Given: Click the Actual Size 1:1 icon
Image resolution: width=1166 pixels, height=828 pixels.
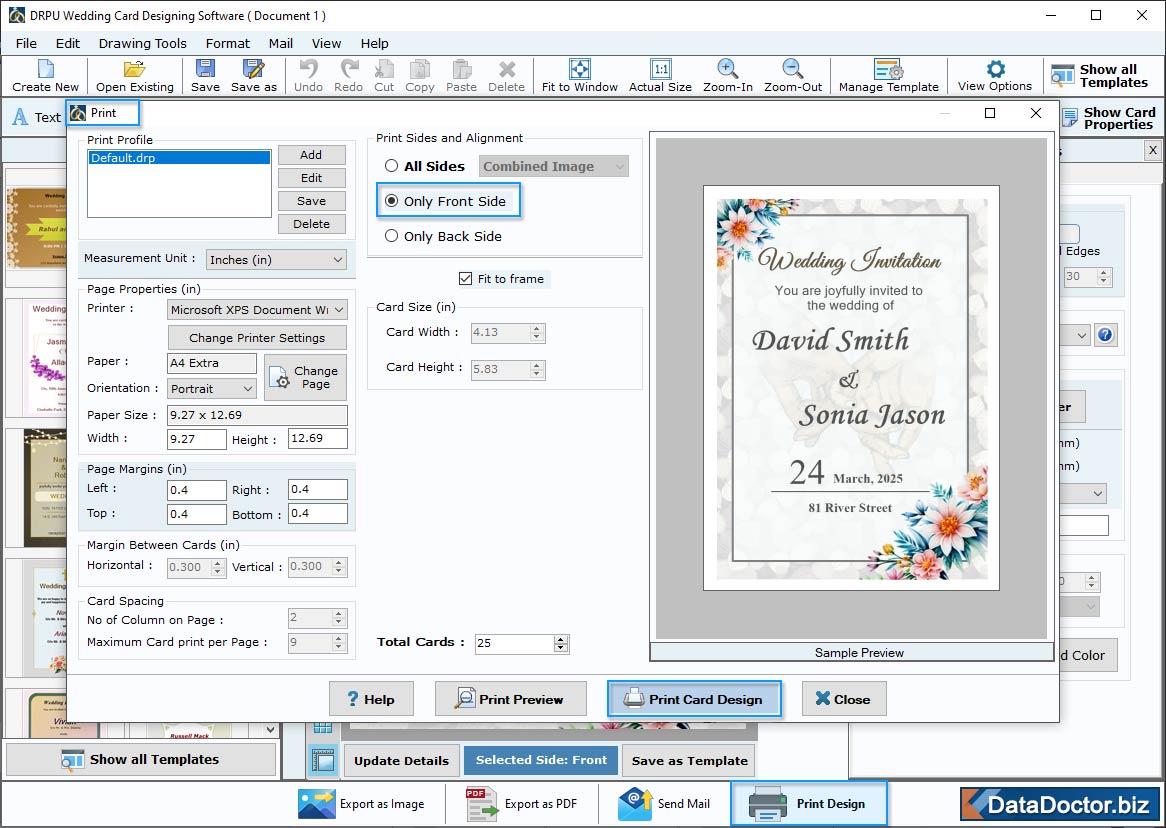Looking at the screenshot, I should (x=660, y=68).
